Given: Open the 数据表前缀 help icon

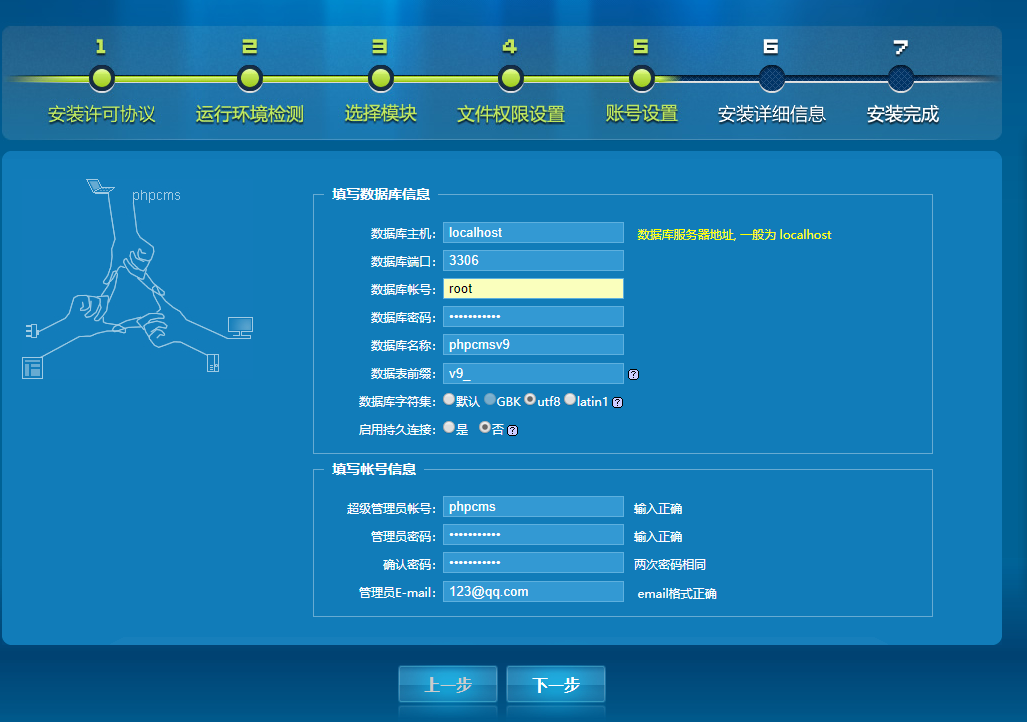Looking at the screenshot, I should click(x=631, y=373).
